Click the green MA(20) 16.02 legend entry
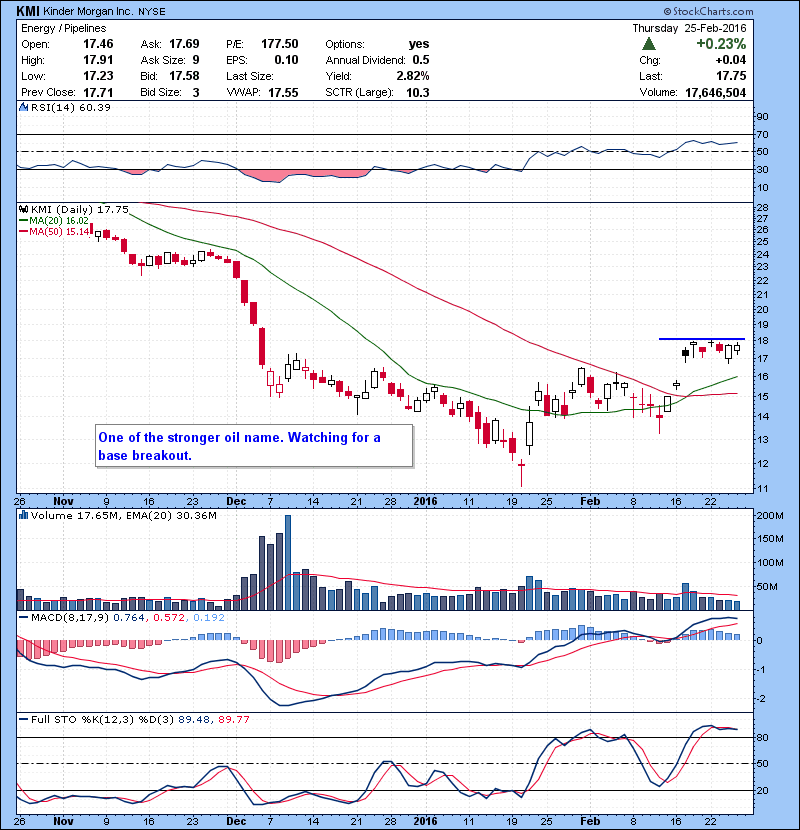 (54, 221)
